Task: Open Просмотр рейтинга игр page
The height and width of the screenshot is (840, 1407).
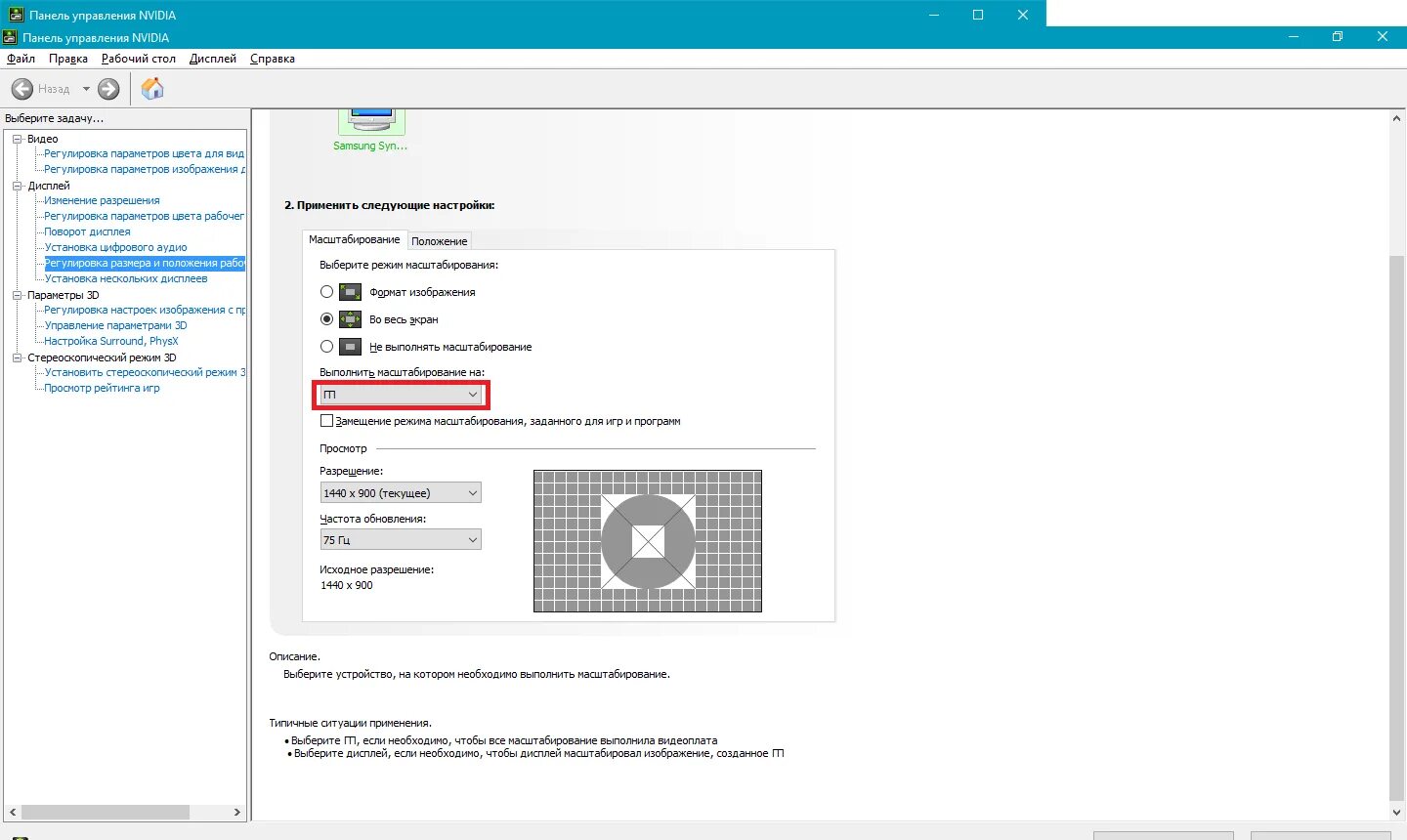Action: 102,388
